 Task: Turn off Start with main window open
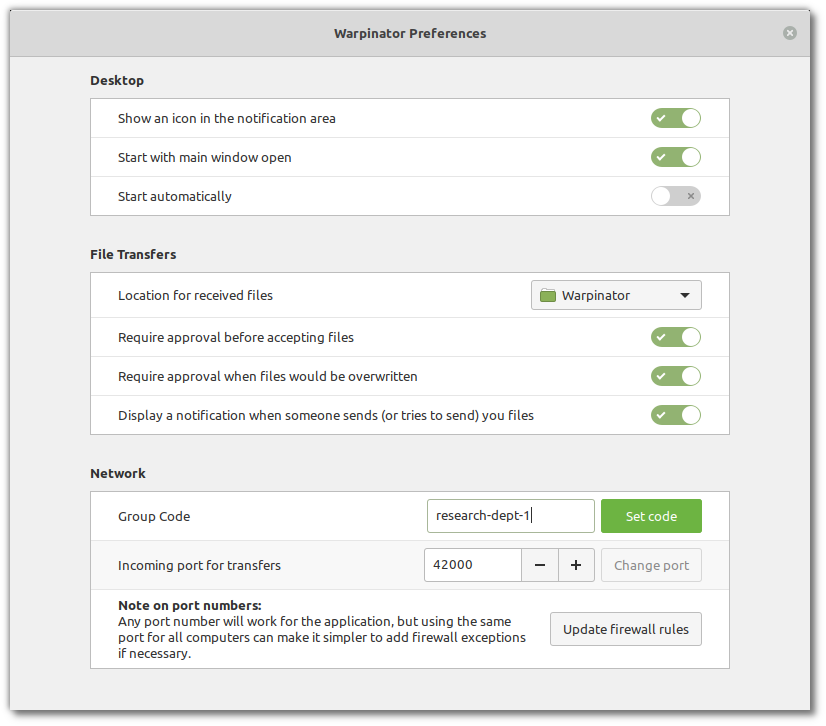click(x=675, y=157)
